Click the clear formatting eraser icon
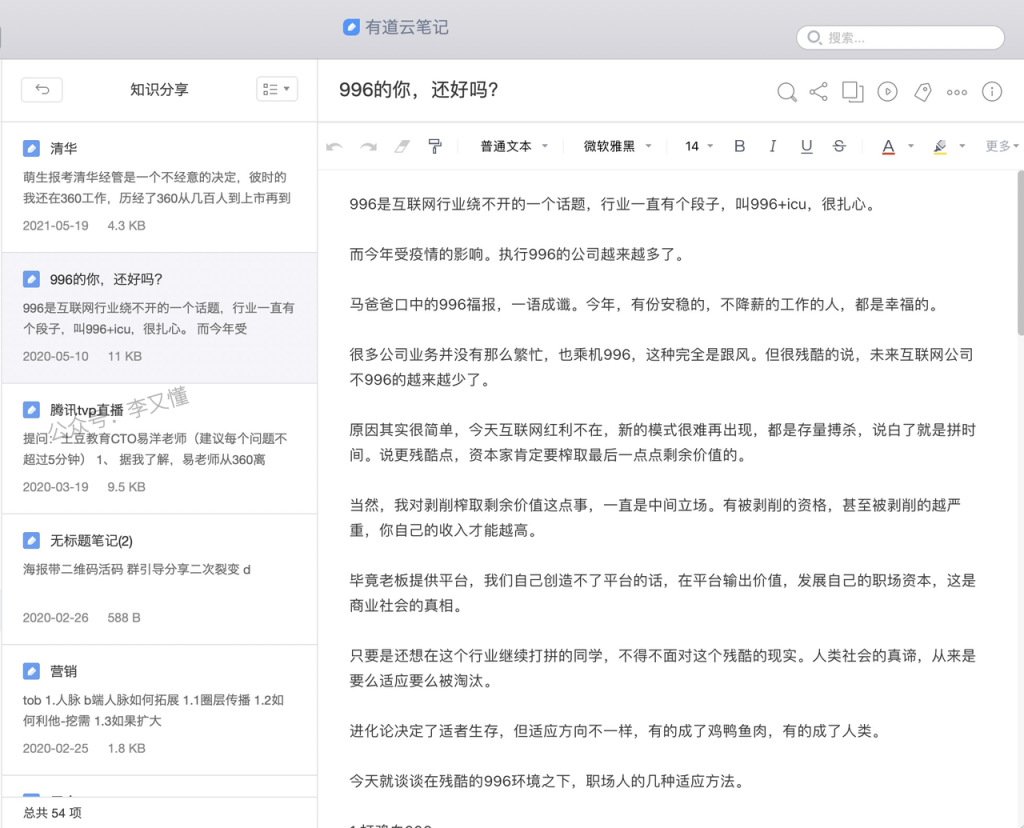 (402, 146)
